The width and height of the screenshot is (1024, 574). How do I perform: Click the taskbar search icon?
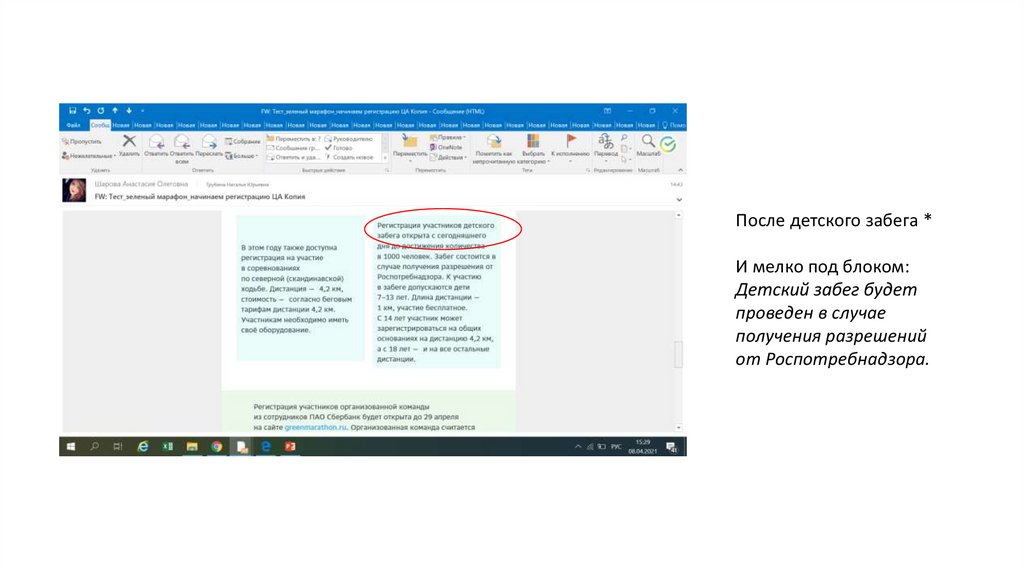pyautogui.click(x=95, y=447)
